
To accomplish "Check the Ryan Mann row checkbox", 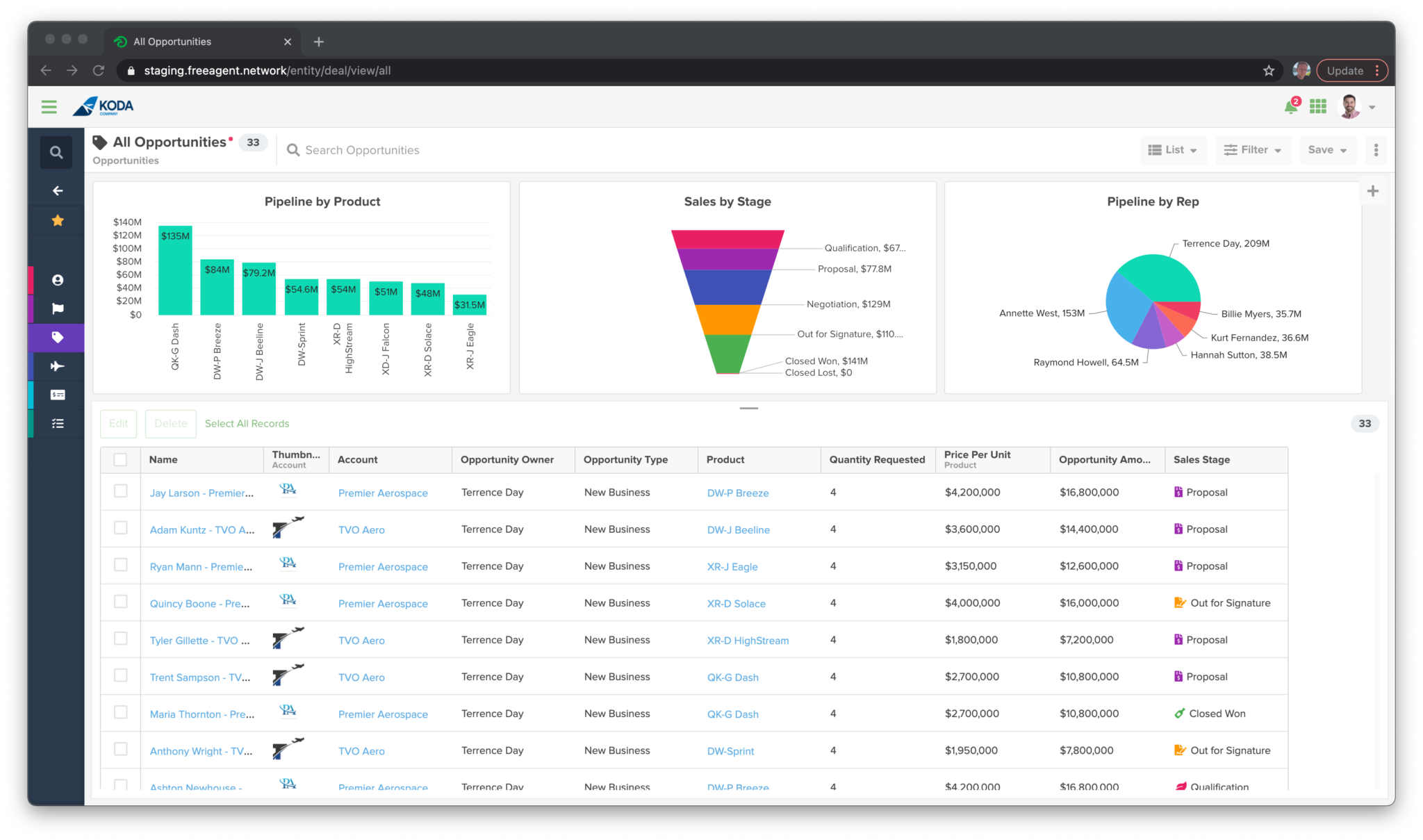I will tap(120, 565).
